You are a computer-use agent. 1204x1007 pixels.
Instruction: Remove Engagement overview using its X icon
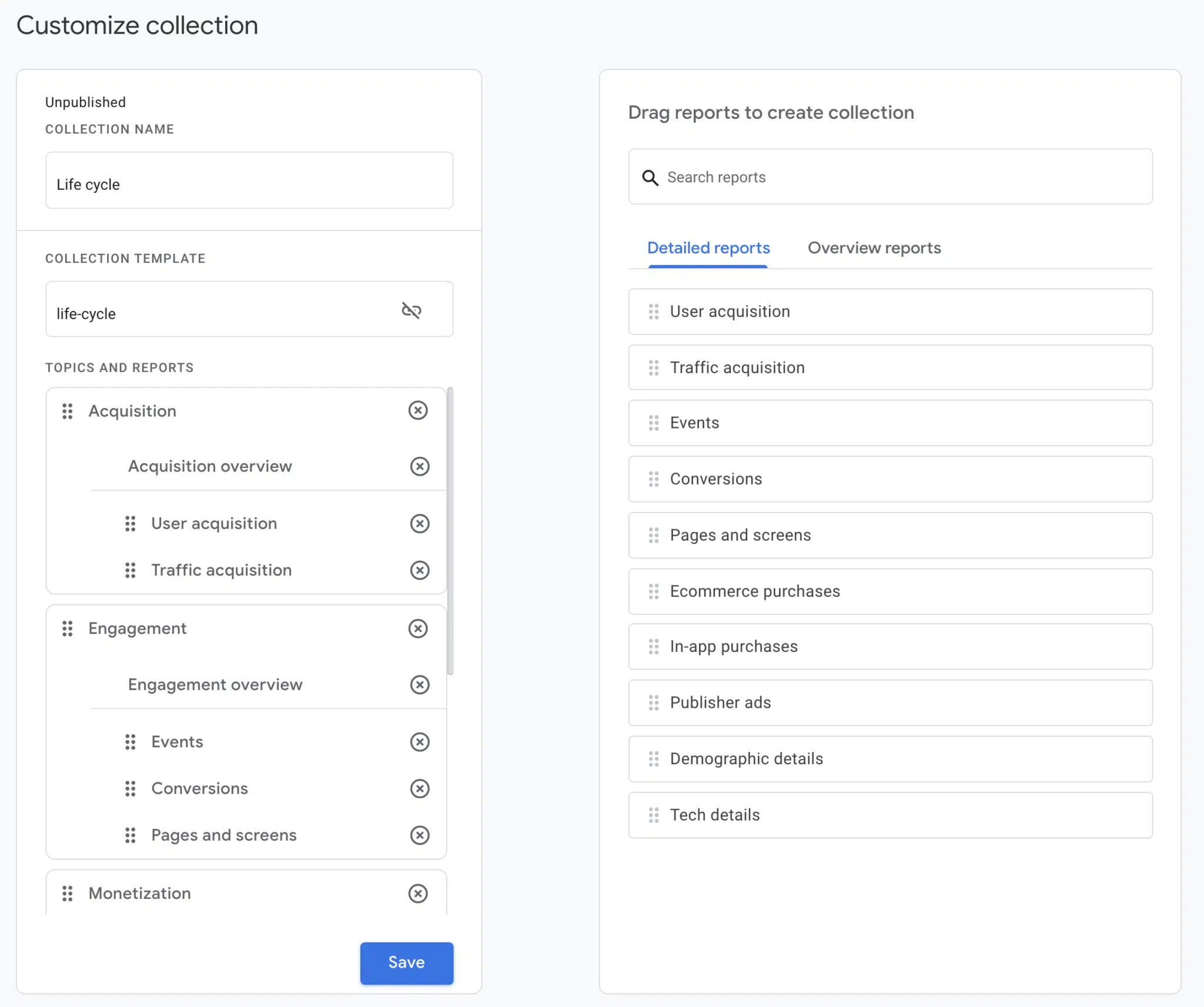[x=420, y=684]
